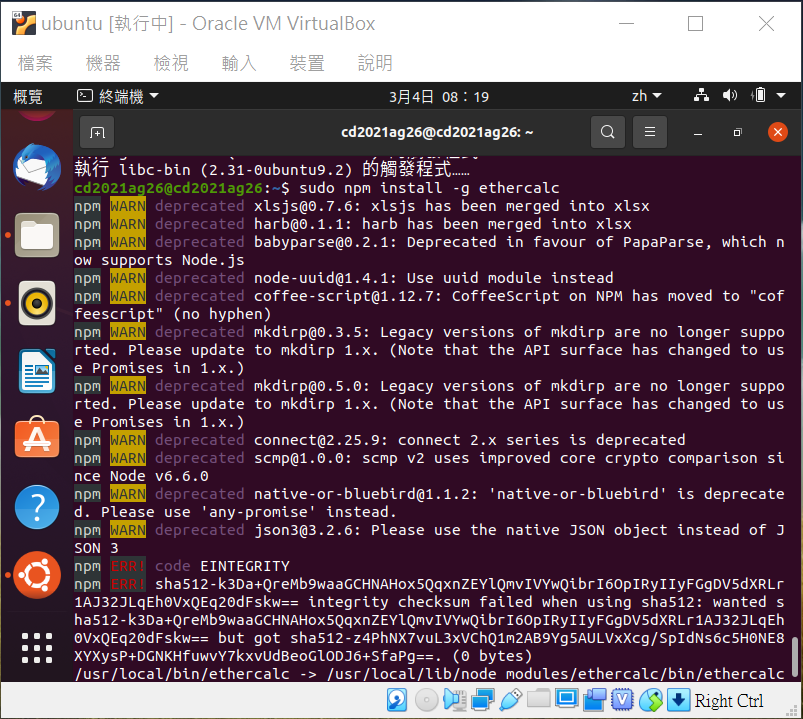
Task: Minimize the VirtualBox window
Action: click(626, 24)
